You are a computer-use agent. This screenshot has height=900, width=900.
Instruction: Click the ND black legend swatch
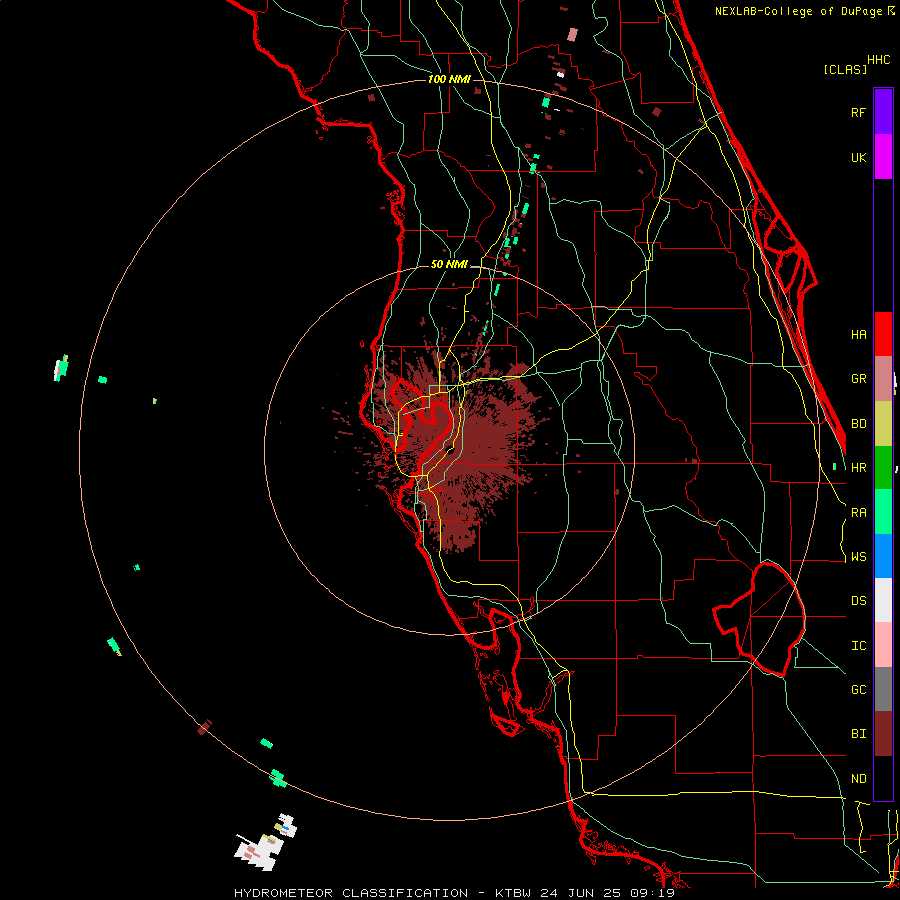883,778
